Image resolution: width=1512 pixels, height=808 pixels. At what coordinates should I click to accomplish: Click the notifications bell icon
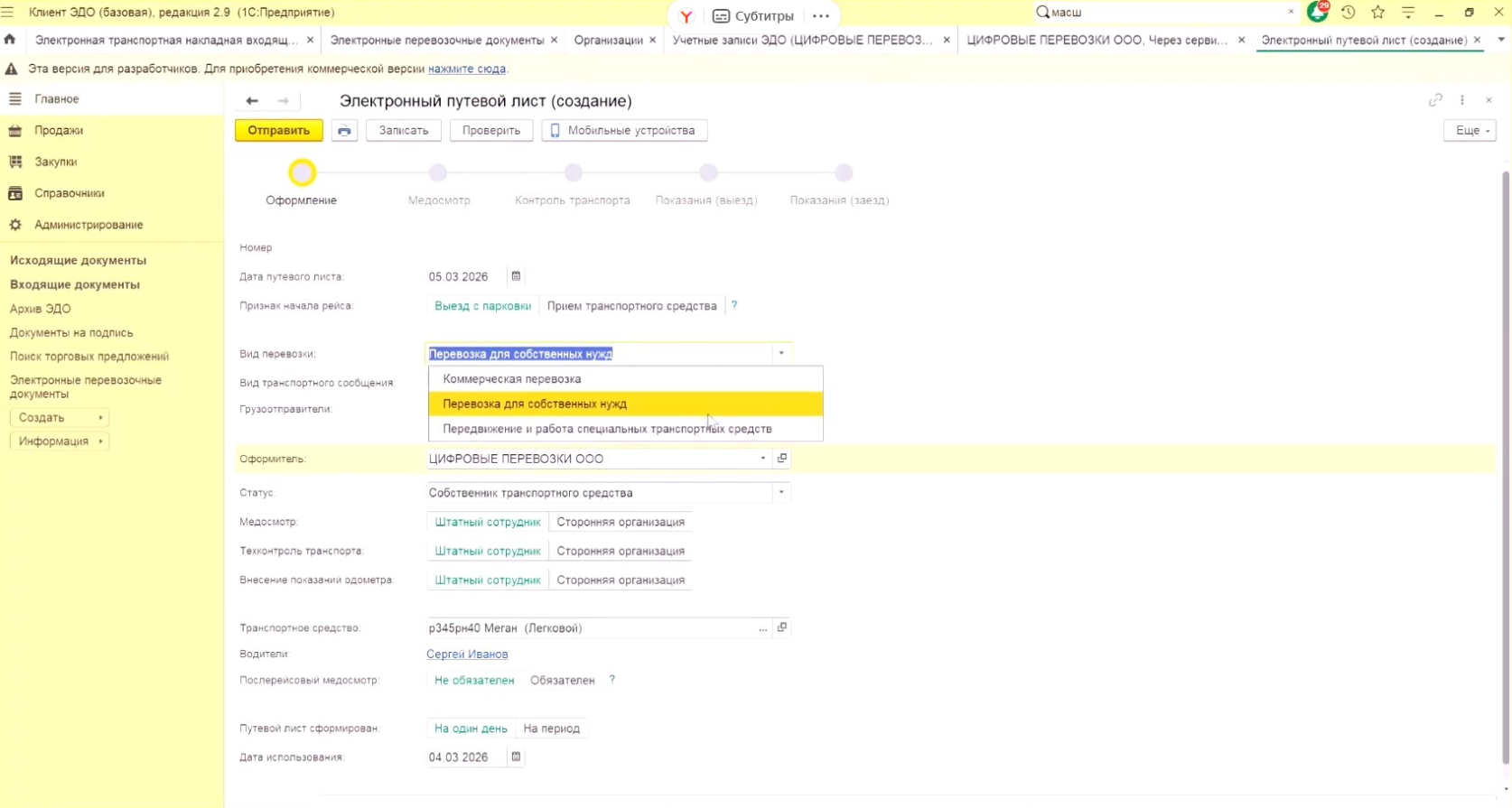coord(1317,13)
